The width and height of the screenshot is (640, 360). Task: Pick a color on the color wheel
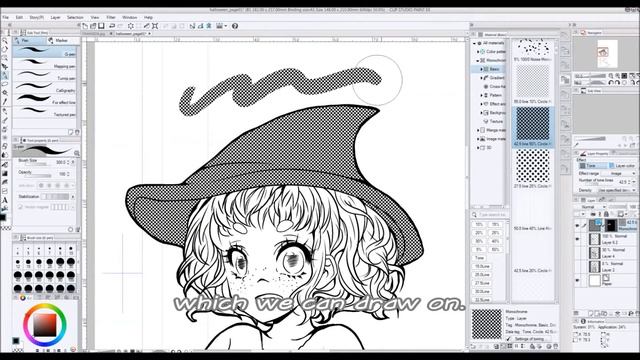click(x=45, y=325)
